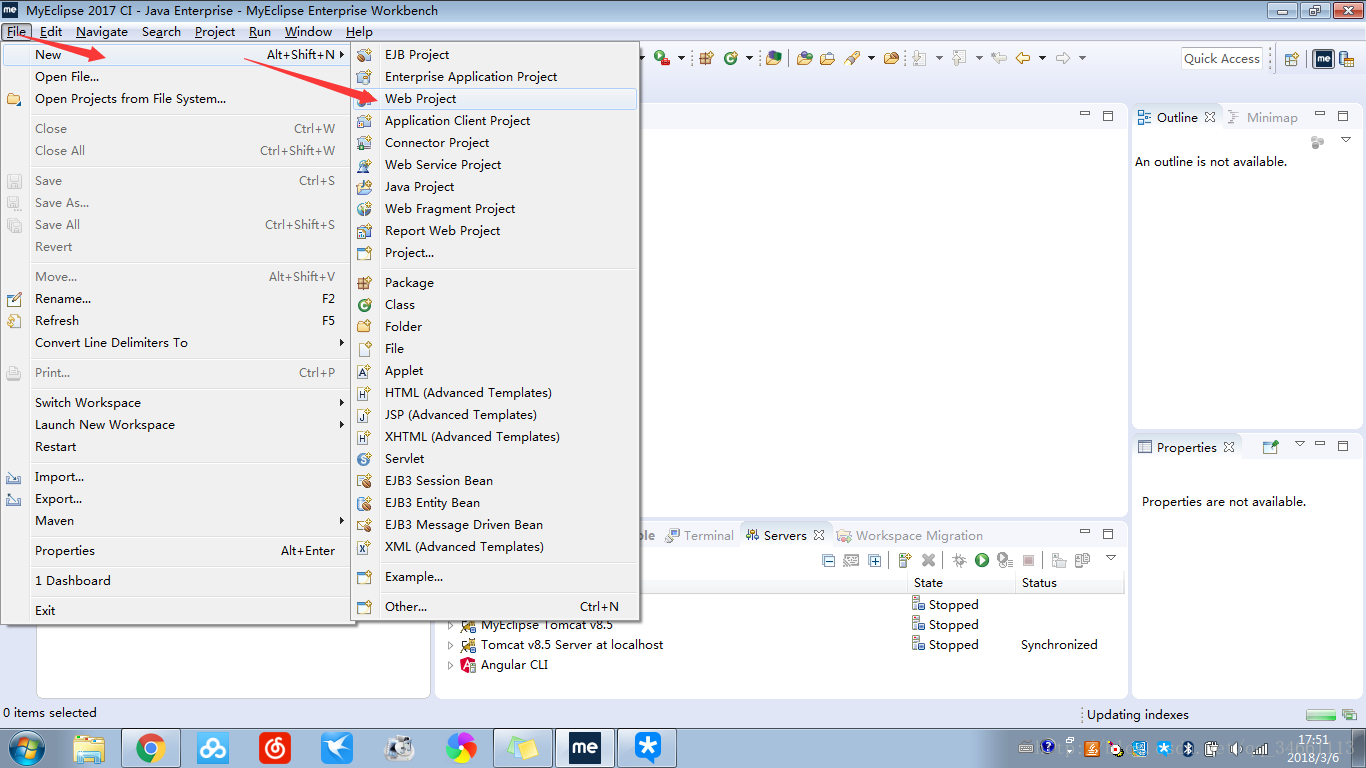Choose Web Project in the New submenu
The height and width of the screenshot is (768, 1366).
point(495,98)
